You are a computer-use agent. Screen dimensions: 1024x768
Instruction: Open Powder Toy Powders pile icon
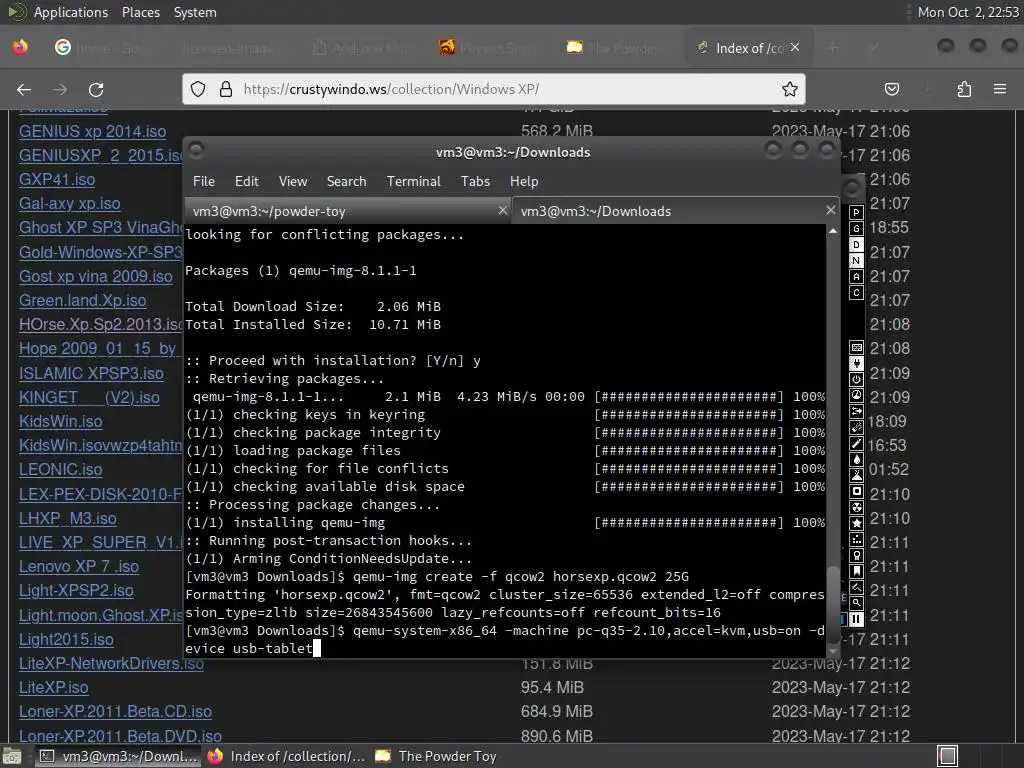[856, 475]
